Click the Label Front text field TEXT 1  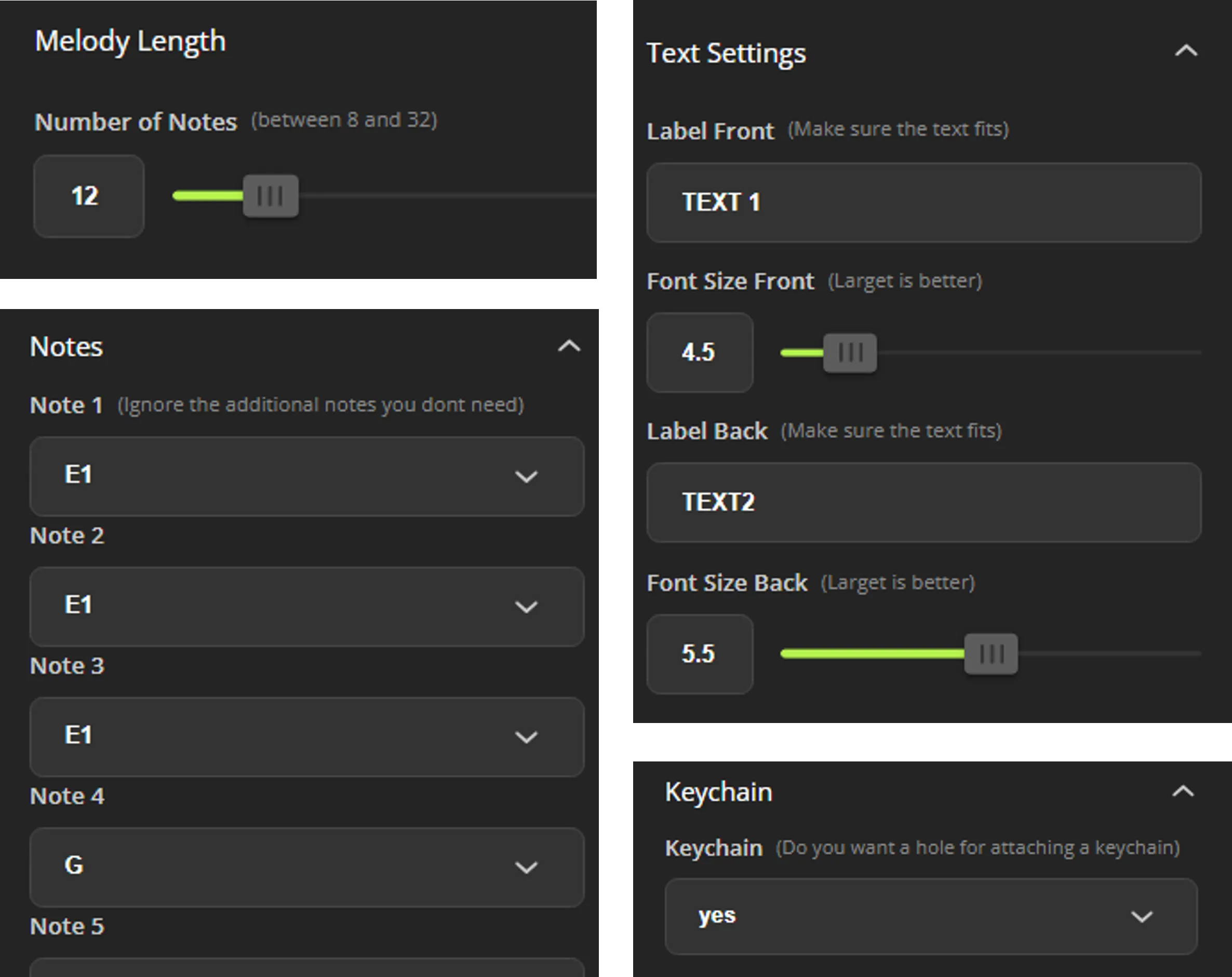click(923, 203)
